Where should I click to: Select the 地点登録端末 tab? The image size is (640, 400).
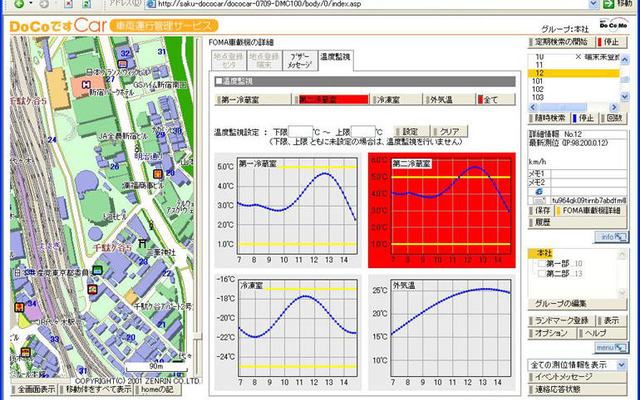264,60
